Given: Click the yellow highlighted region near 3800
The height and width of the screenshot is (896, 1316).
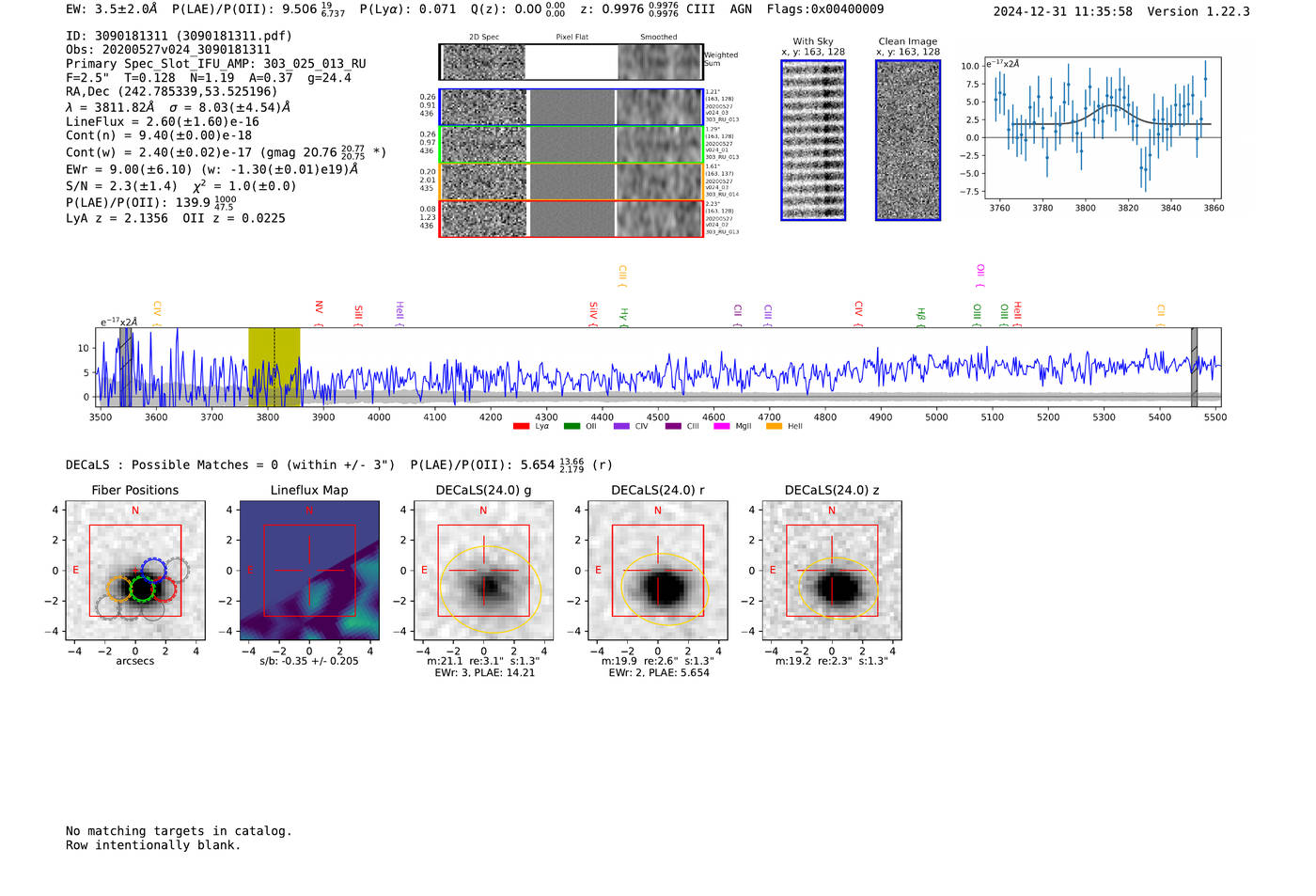Looking at the screenshot, I should point(274,367).
